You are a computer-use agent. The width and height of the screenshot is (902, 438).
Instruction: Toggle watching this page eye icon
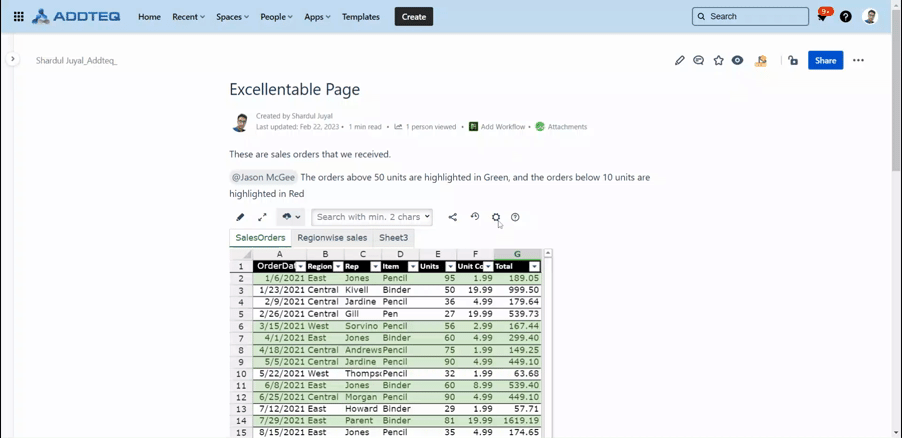[x=737, y=60]
